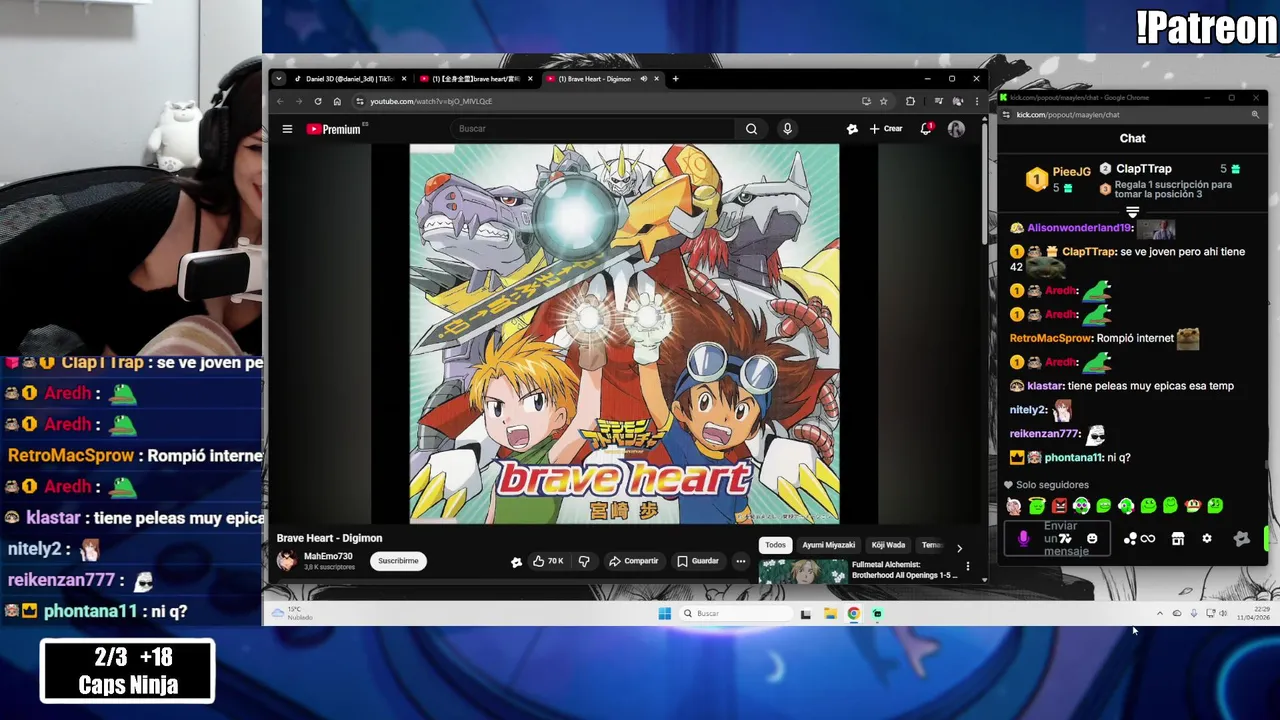Click the sparkle icon beside like button
Viewport: 1280px width, 720px height.
pos(516,562)
